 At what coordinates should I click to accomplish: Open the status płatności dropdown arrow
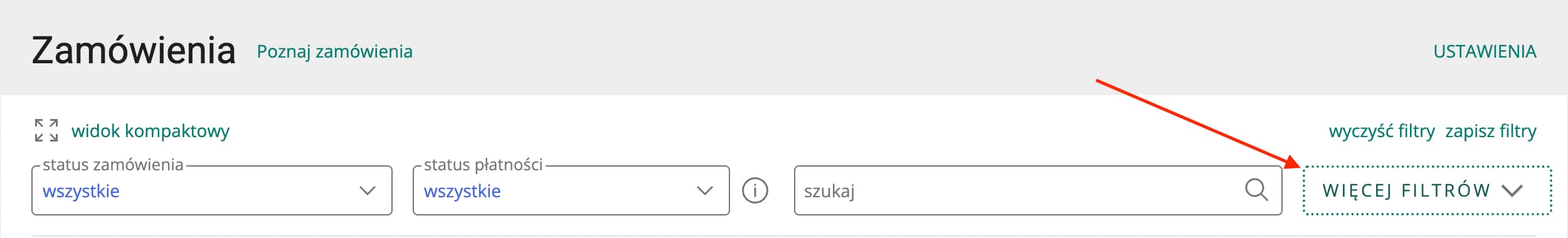point(705,190)
